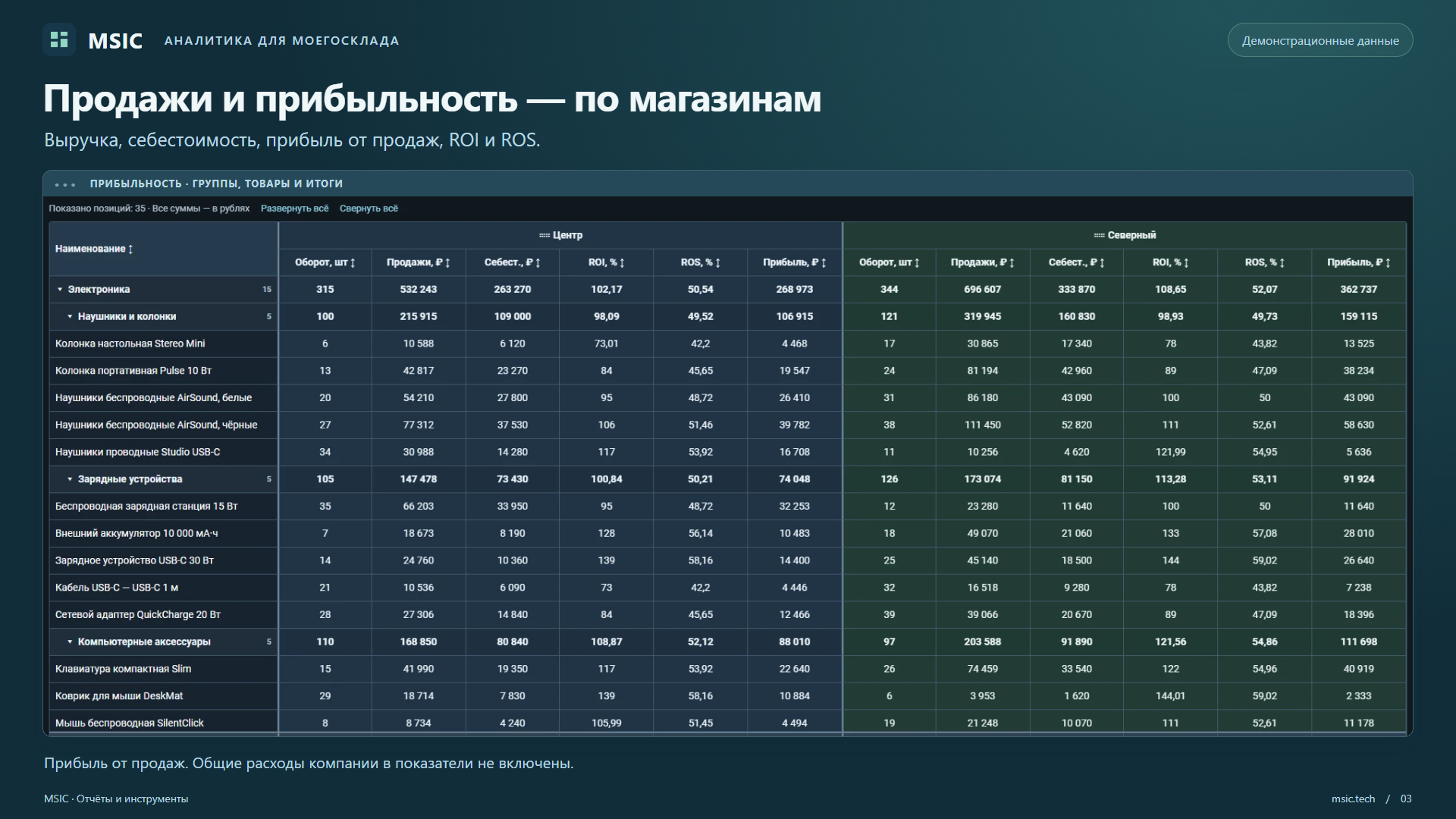Click the sort arrow of Северный Оборот, шт
This screenshot has height=819, width=1456.
tap(917, 262)
